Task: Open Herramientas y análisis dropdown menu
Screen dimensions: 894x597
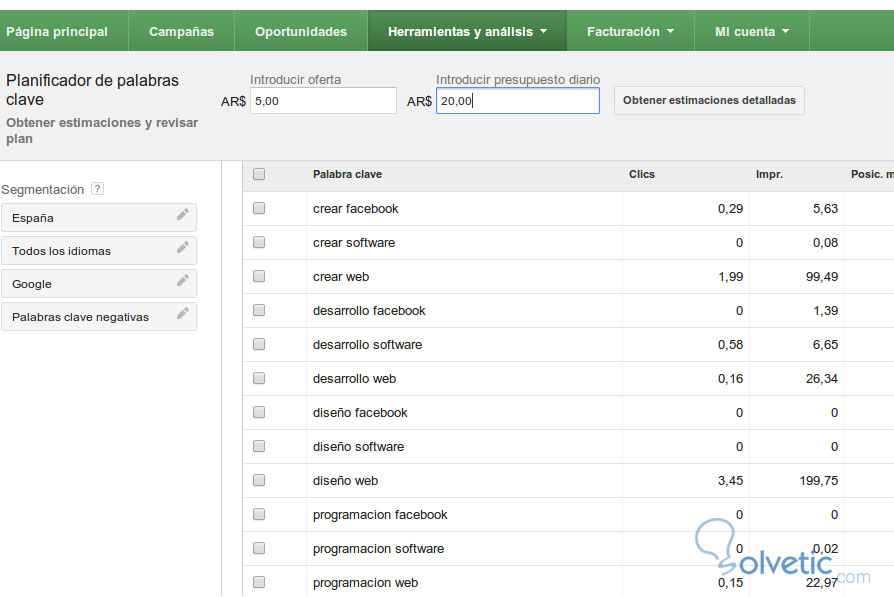Action: [x=467, y=31]
